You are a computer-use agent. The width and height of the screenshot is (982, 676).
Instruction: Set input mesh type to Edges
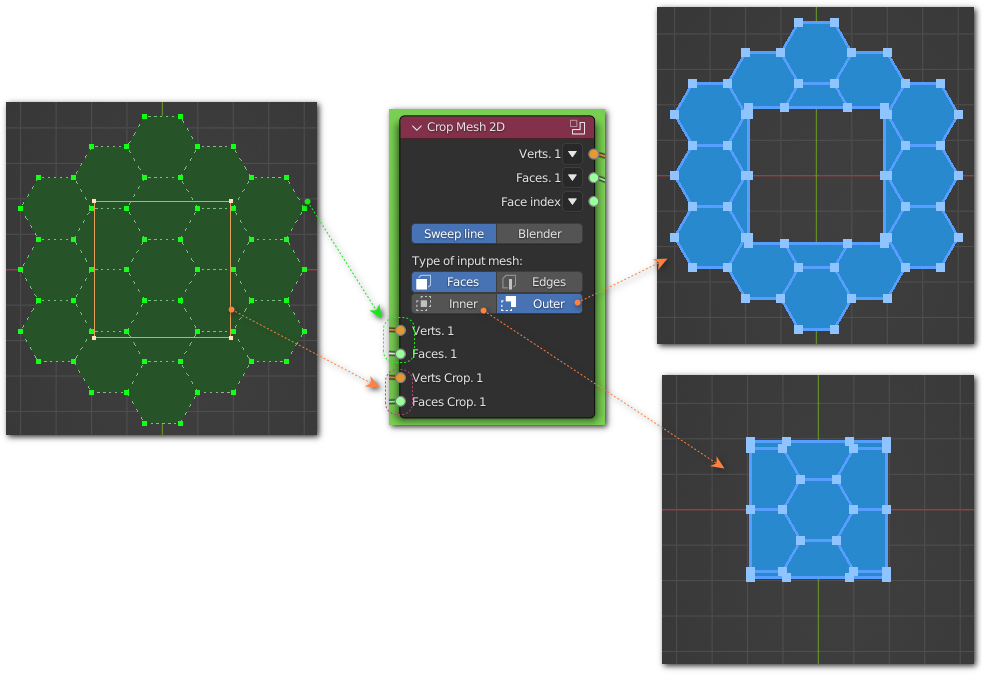pyautogui.click(x=539, y=282)
